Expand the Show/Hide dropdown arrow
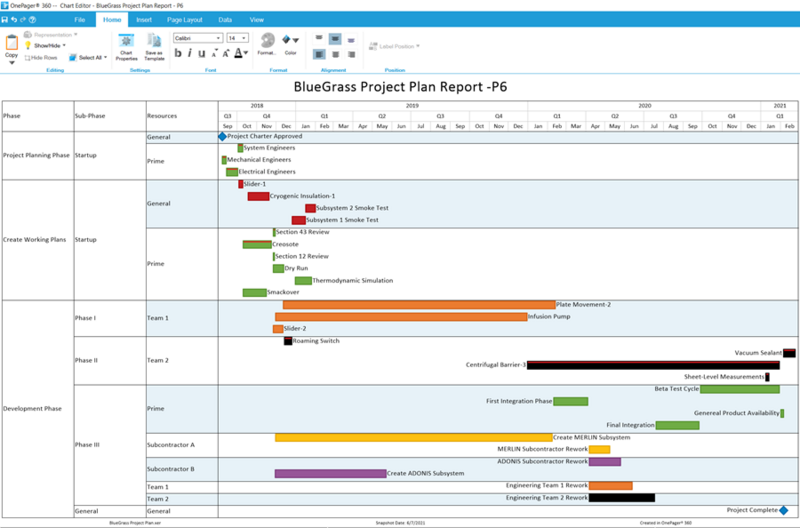Image resolution: width=800 pixels, height=528 pixels. (64, 45)
